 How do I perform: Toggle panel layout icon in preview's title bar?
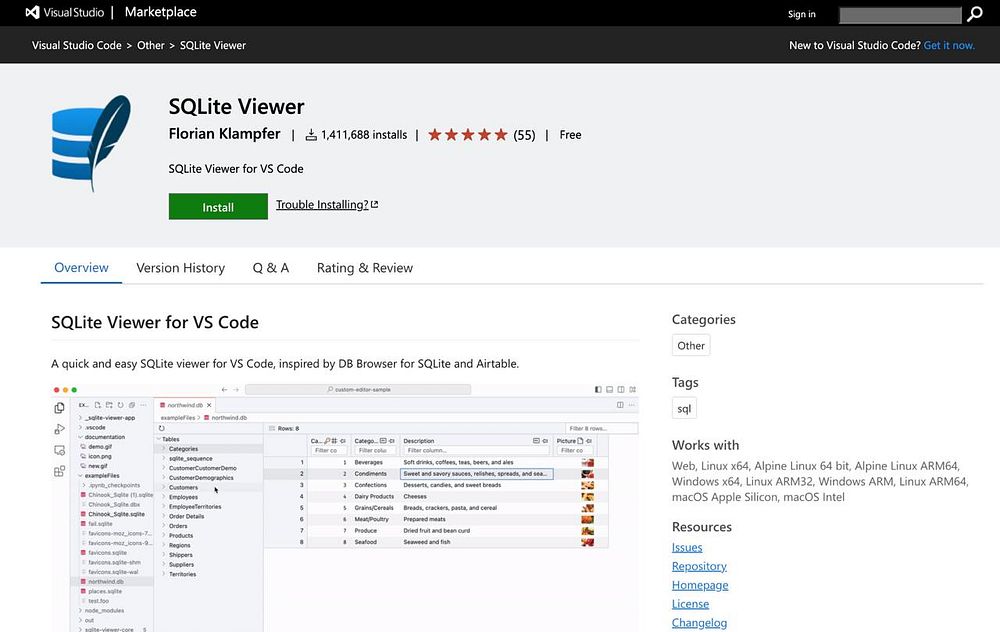(609, 389)
